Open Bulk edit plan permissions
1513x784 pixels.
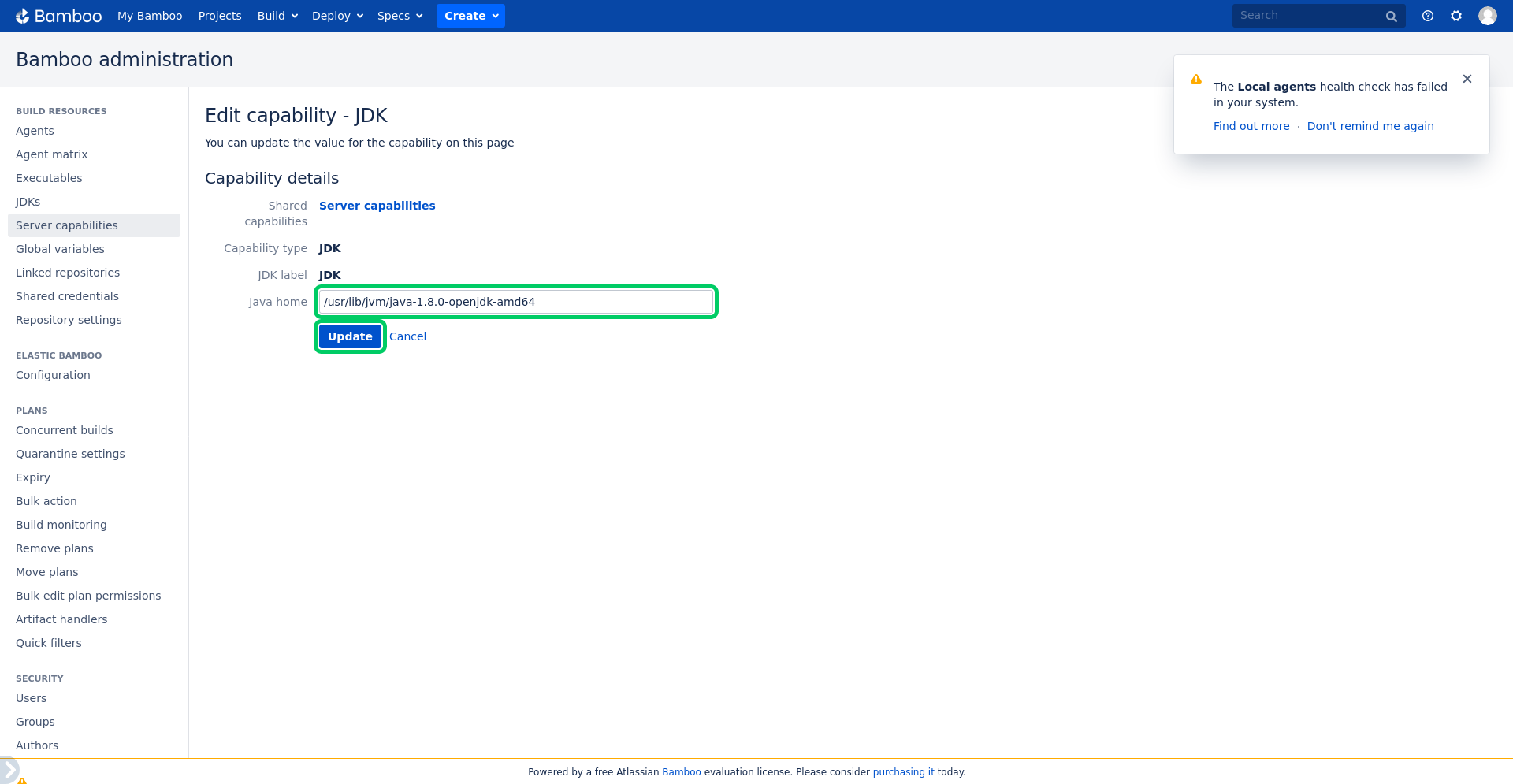click(x=88, y=596)
